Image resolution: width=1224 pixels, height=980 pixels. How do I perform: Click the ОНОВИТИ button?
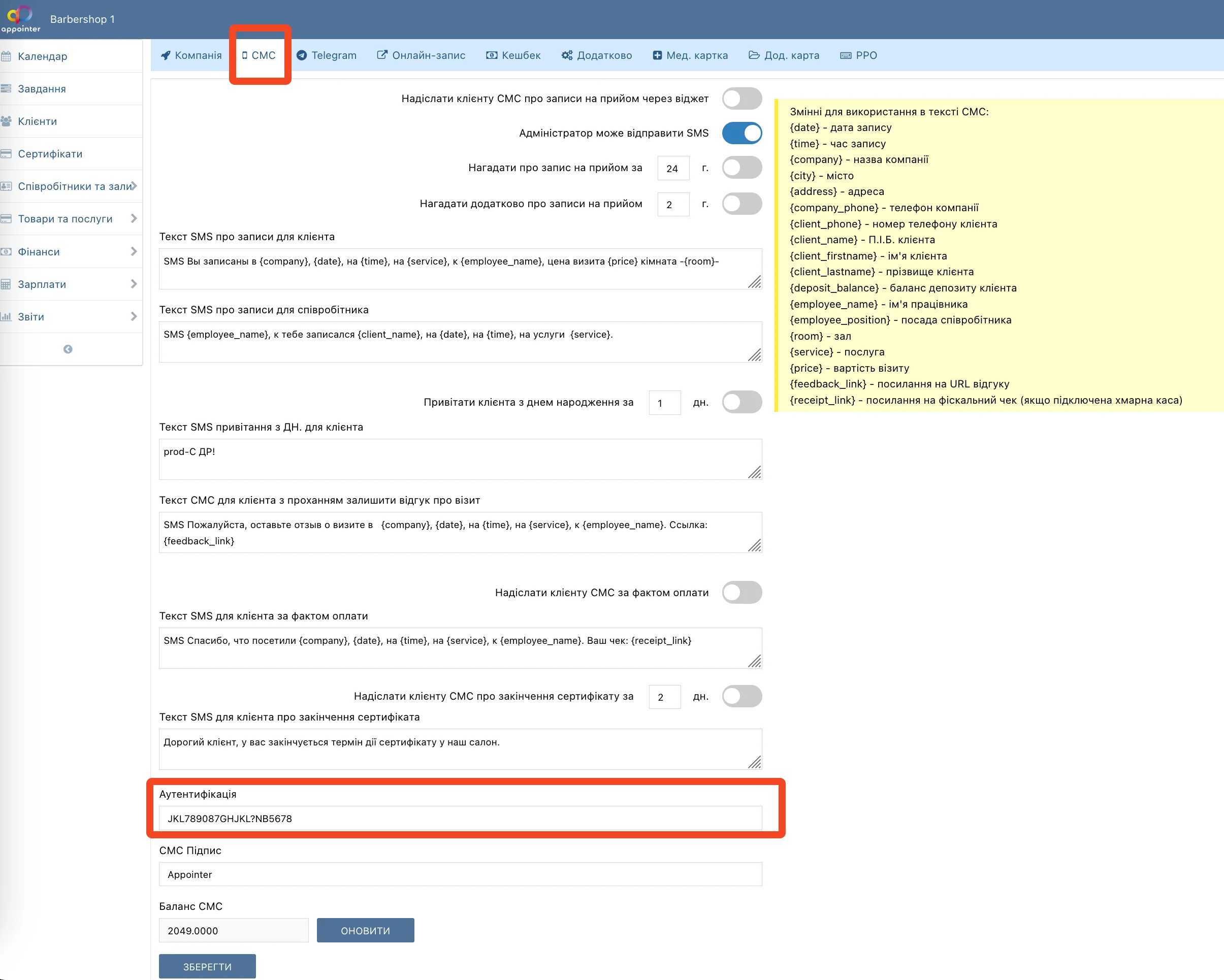366,931
